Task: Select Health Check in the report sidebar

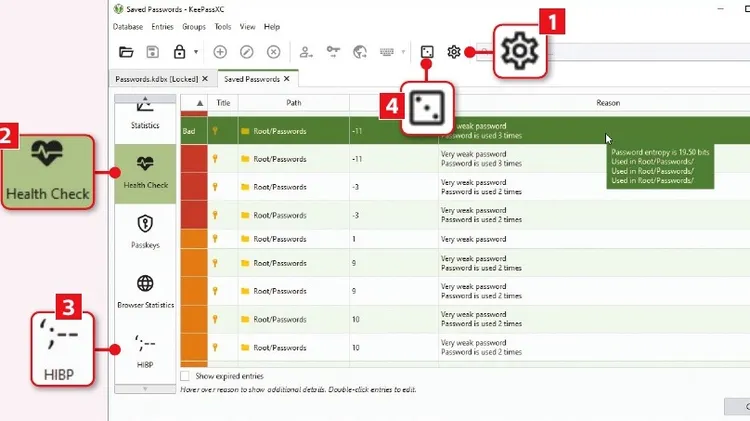Action: (145, 173)
